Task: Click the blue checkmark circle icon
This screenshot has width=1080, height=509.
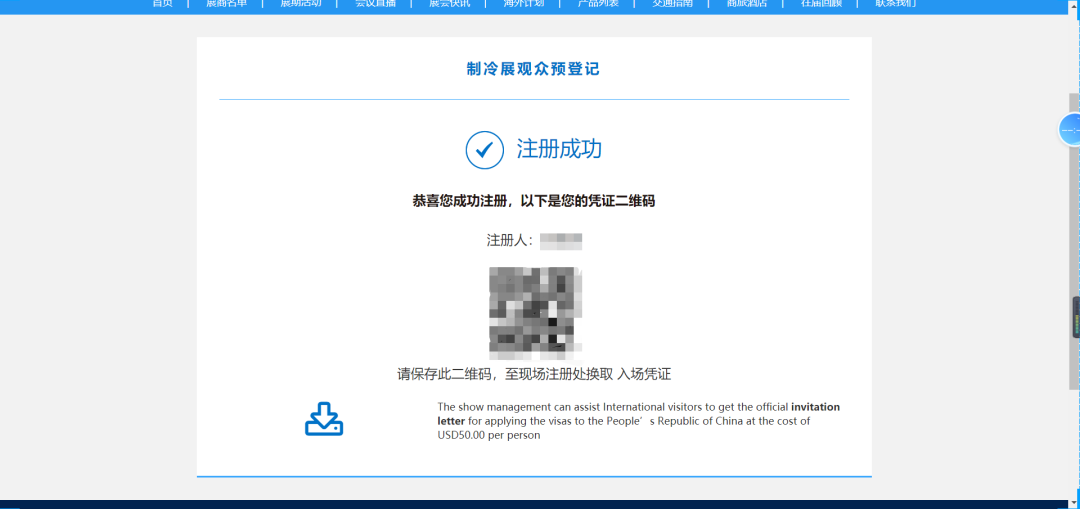Action: pos(485,149)
